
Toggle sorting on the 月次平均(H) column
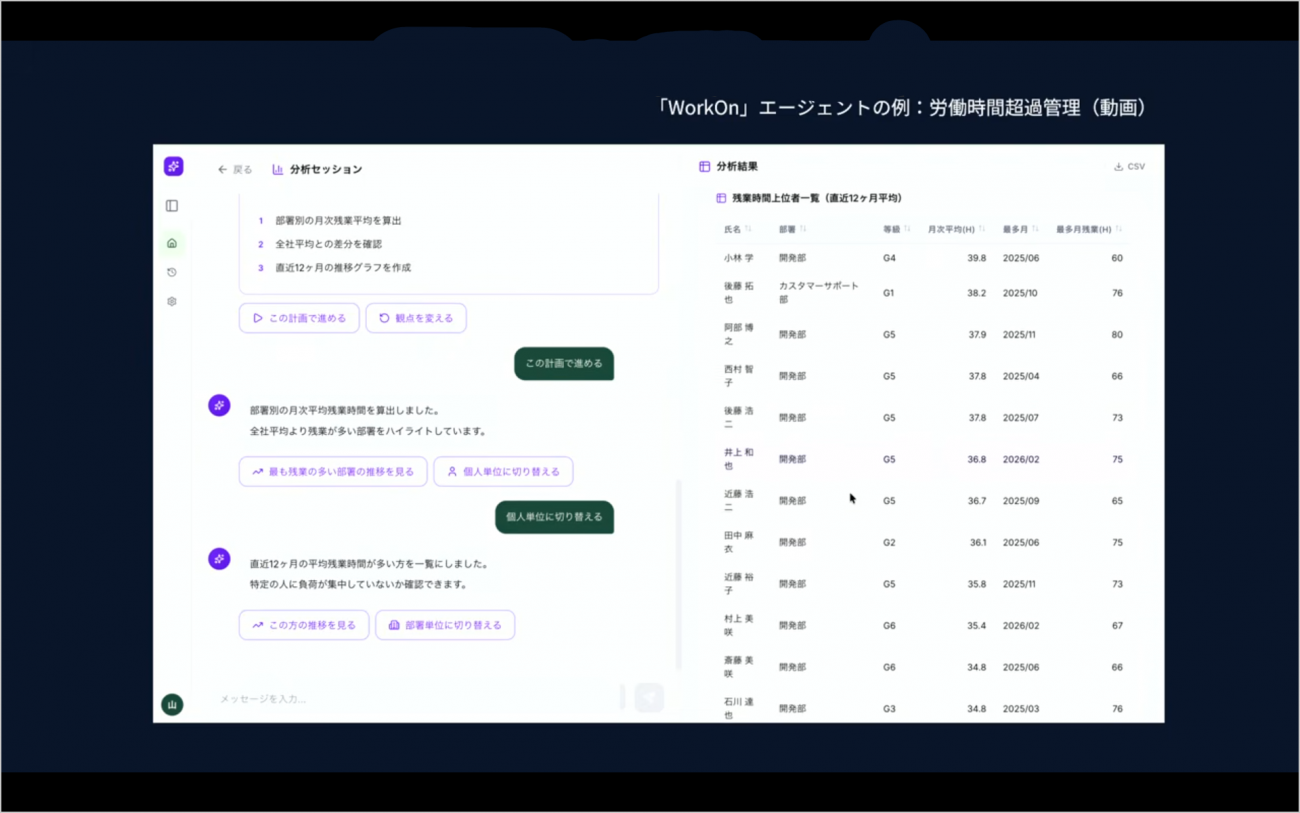coord(981,228)
